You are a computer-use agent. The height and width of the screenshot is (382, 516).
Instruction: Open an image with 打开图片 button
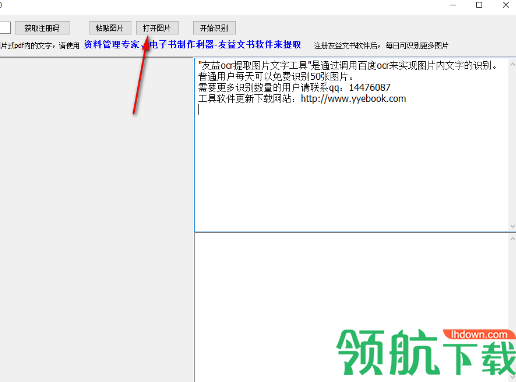pyautogui.click(x=157, y=28)
